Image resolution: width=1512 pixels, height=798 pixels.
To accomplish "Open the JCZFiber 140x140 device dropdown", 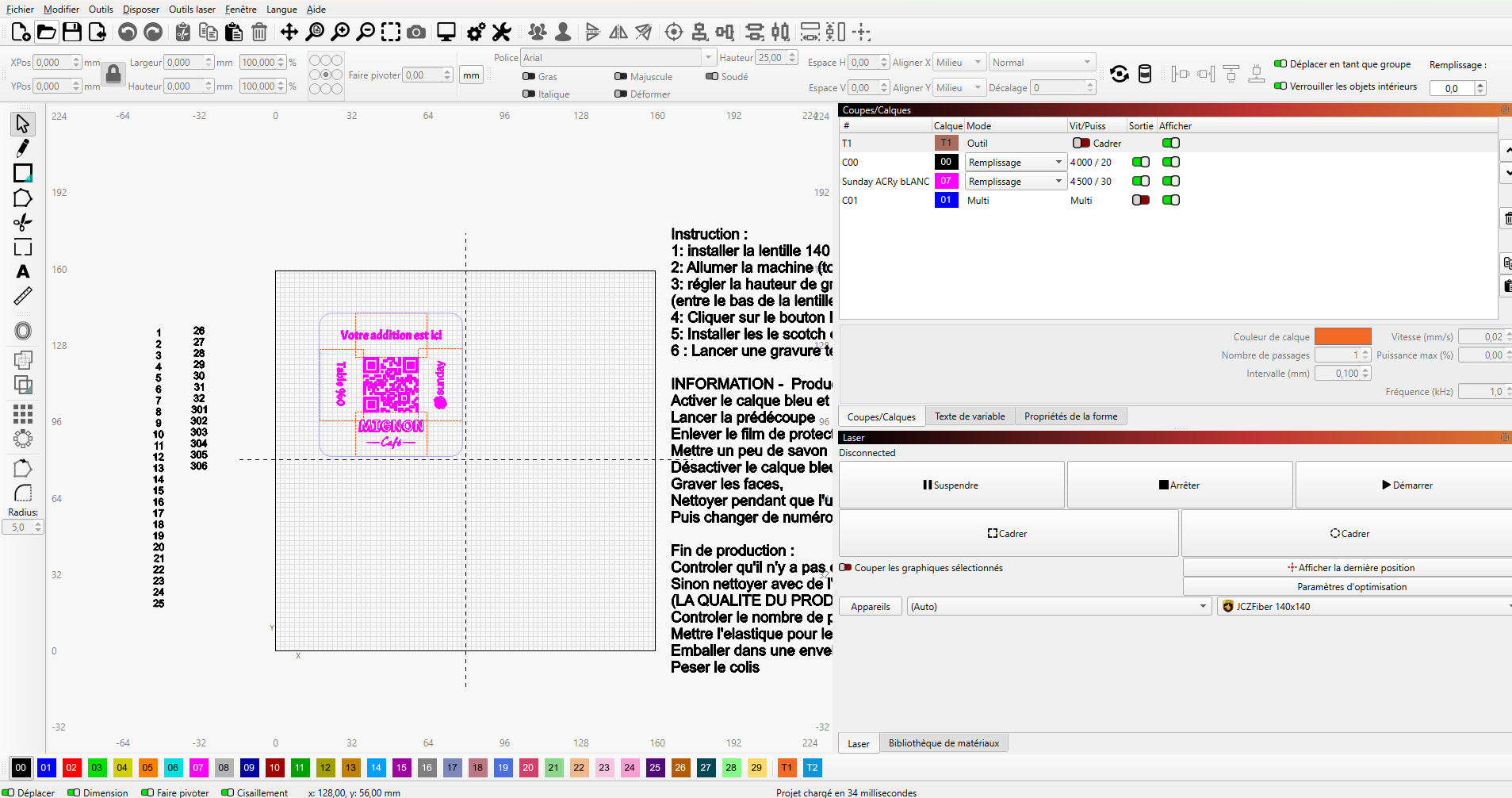I will point(1364,607).
